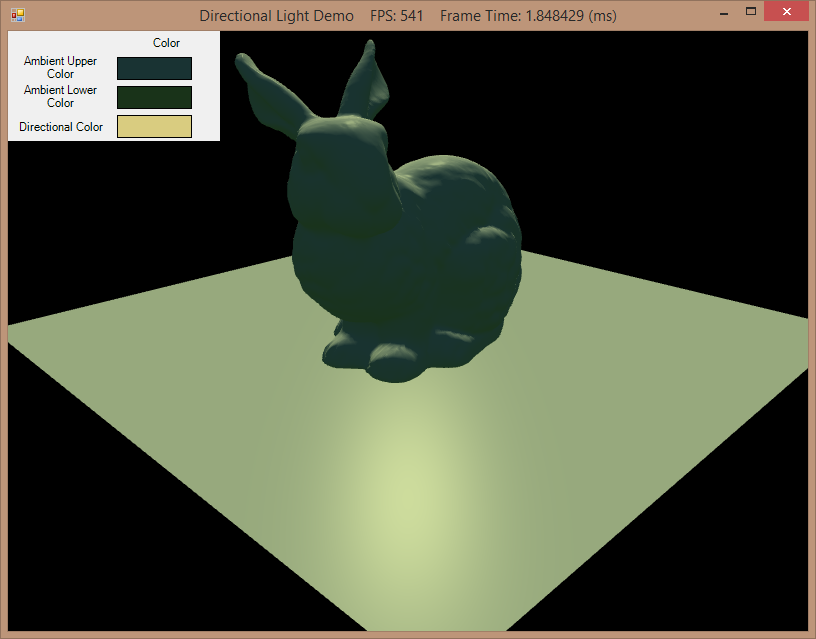This screenshot has height=639, width=816.
Task: Click the "Color" column header
Action: coord(166,43)
